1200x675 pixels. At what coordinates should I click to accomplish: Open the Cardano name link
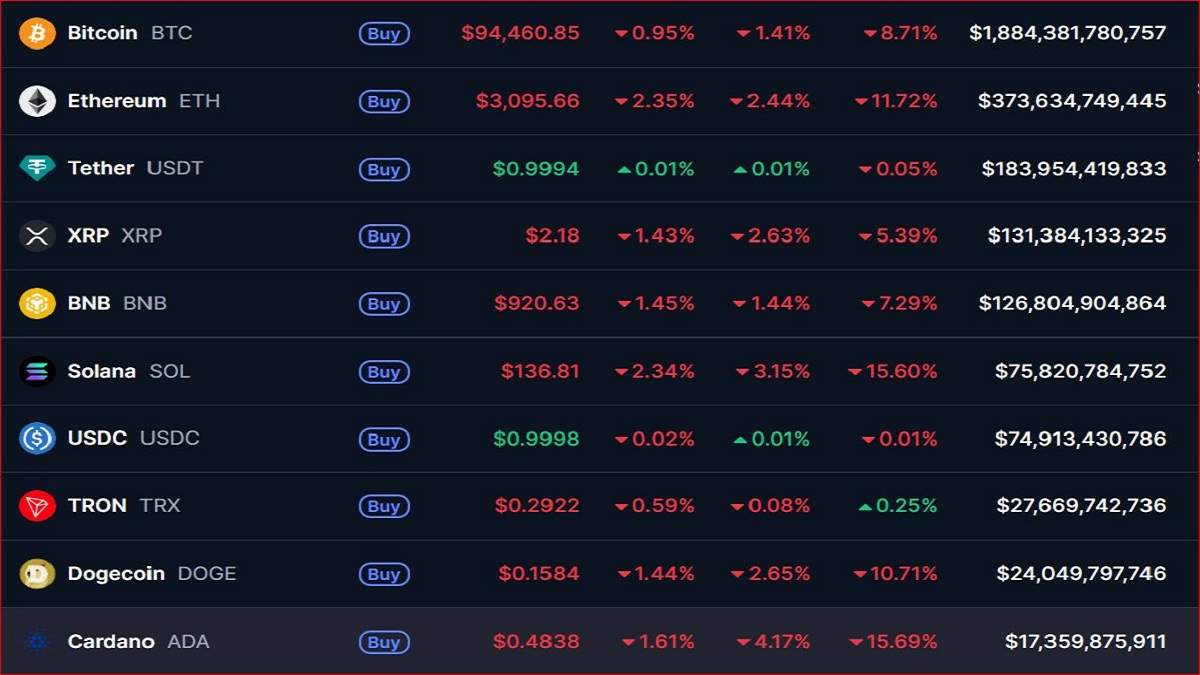coord(110,641)
